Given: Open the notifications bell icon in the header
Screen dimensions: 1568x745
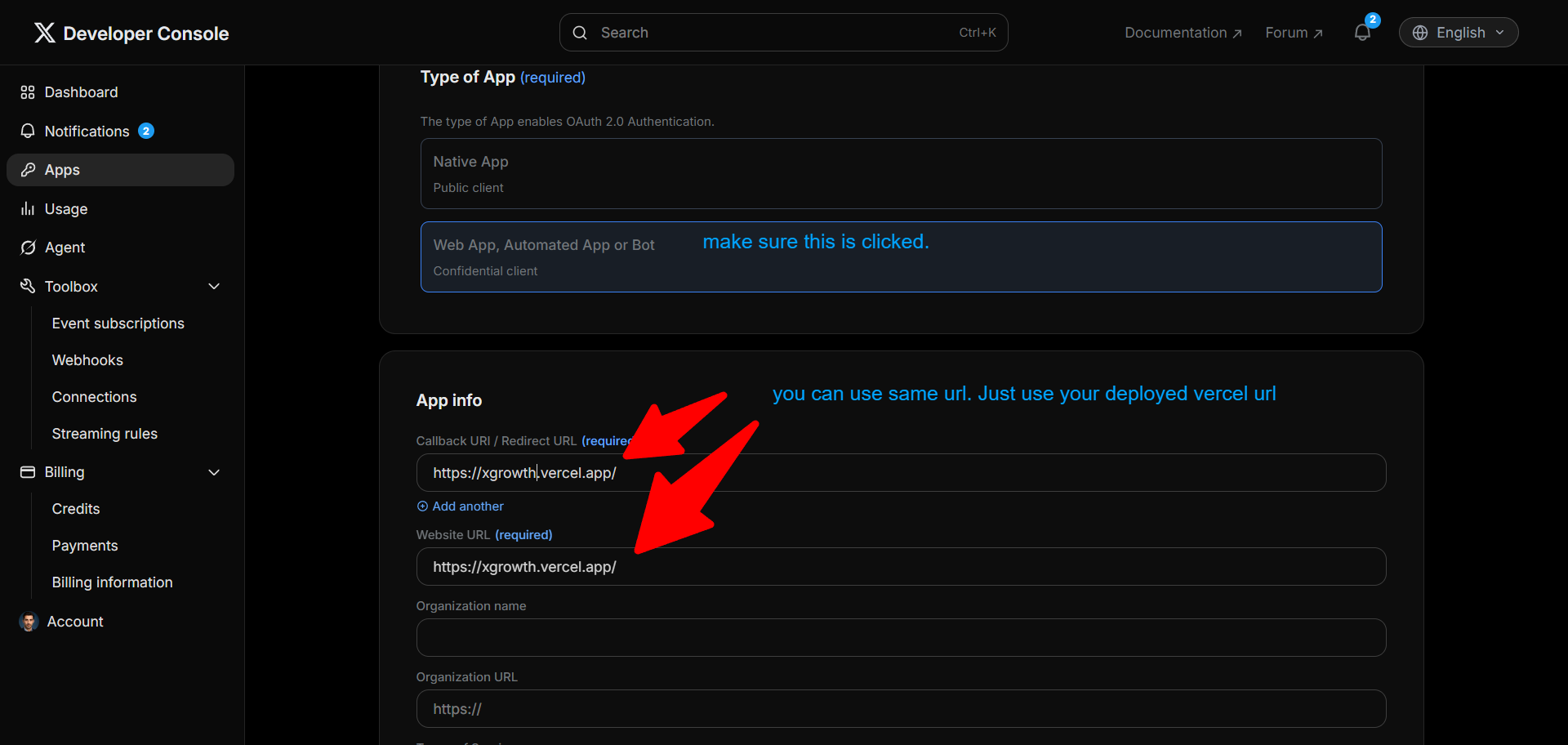Looking at the screenshot, I should tap(1362, 33).
